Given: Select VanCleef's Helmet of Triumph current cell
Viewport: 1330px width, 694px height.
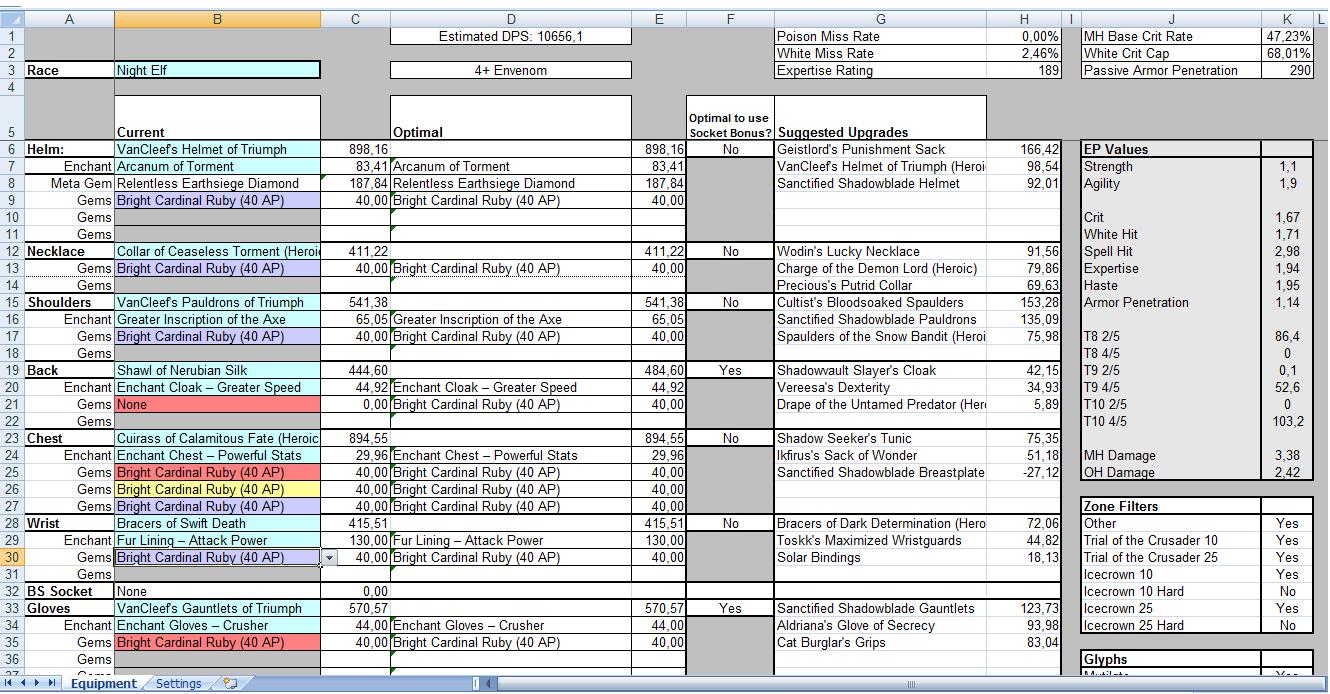Looking at the screenshot, I should [x=218, y=149].
